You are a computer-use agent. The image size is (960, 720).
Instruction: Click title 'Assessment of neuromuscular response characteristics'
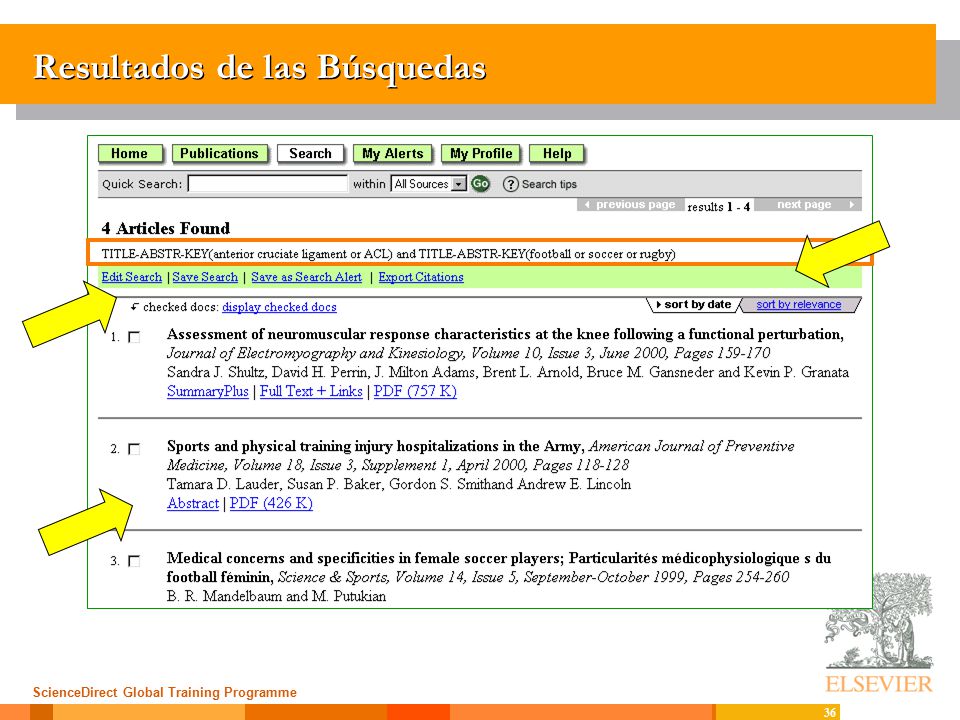505,335
